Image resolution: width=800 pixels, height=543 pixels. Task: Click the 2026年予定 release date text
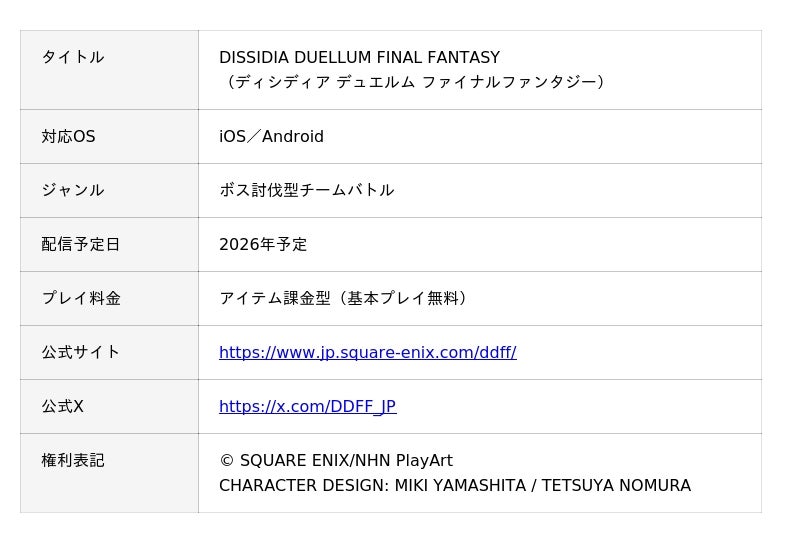pos(263,244)
